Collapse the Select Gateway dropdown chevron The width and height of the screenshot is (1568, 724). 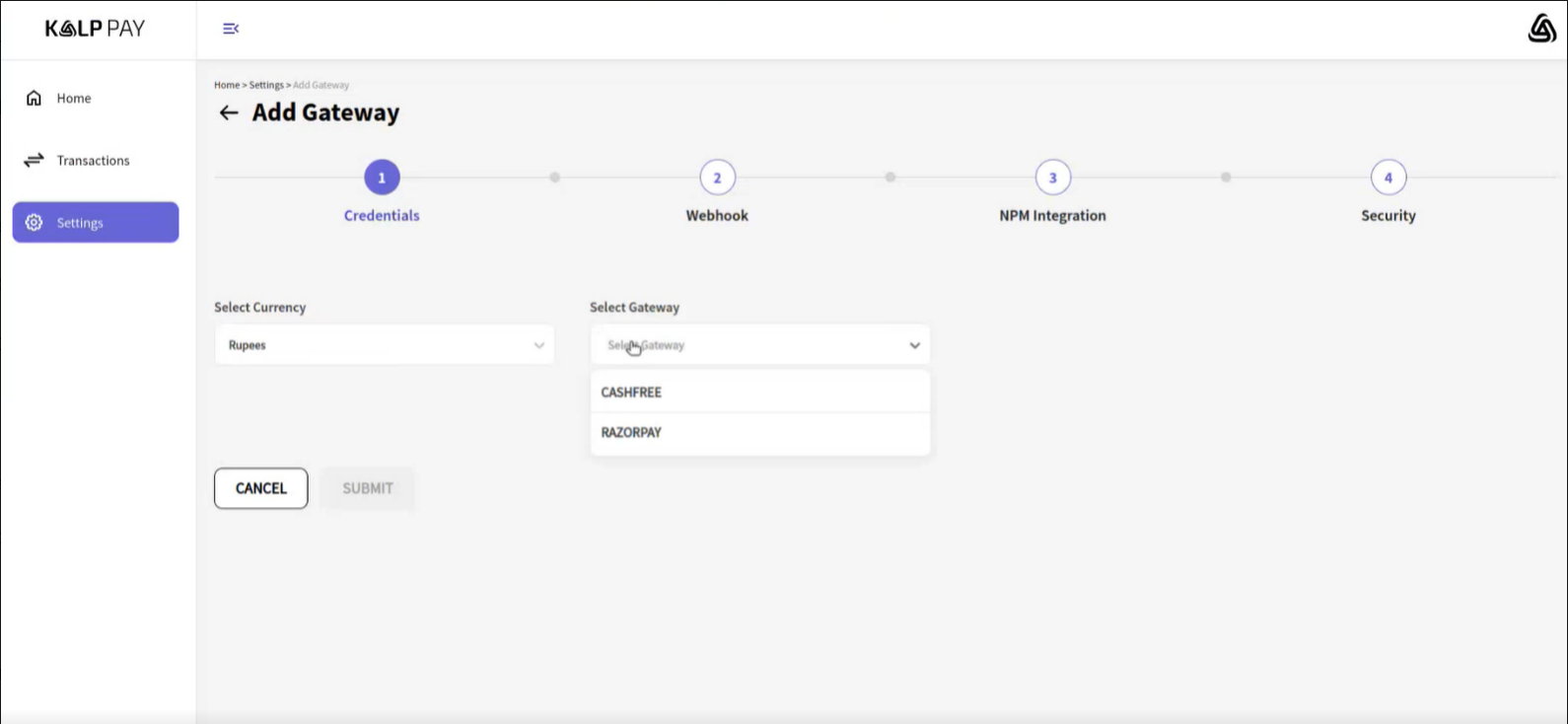coord(914,345)
